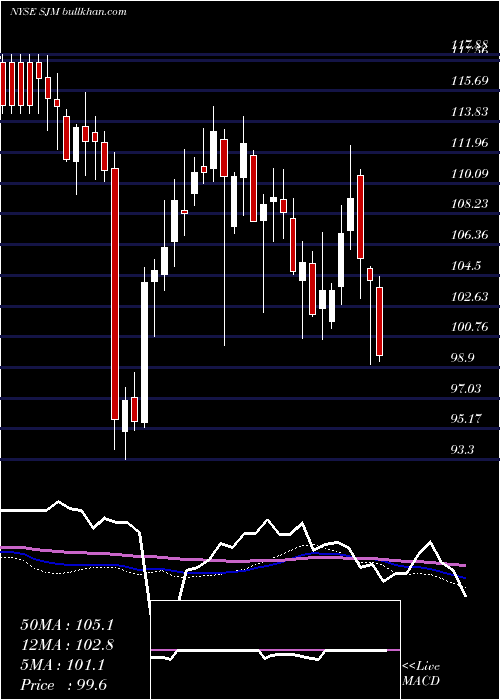The width and height of the screenshot is (500, 700).
Task: Click the 50MA : 105.1 readout
Action: [67, 625]
